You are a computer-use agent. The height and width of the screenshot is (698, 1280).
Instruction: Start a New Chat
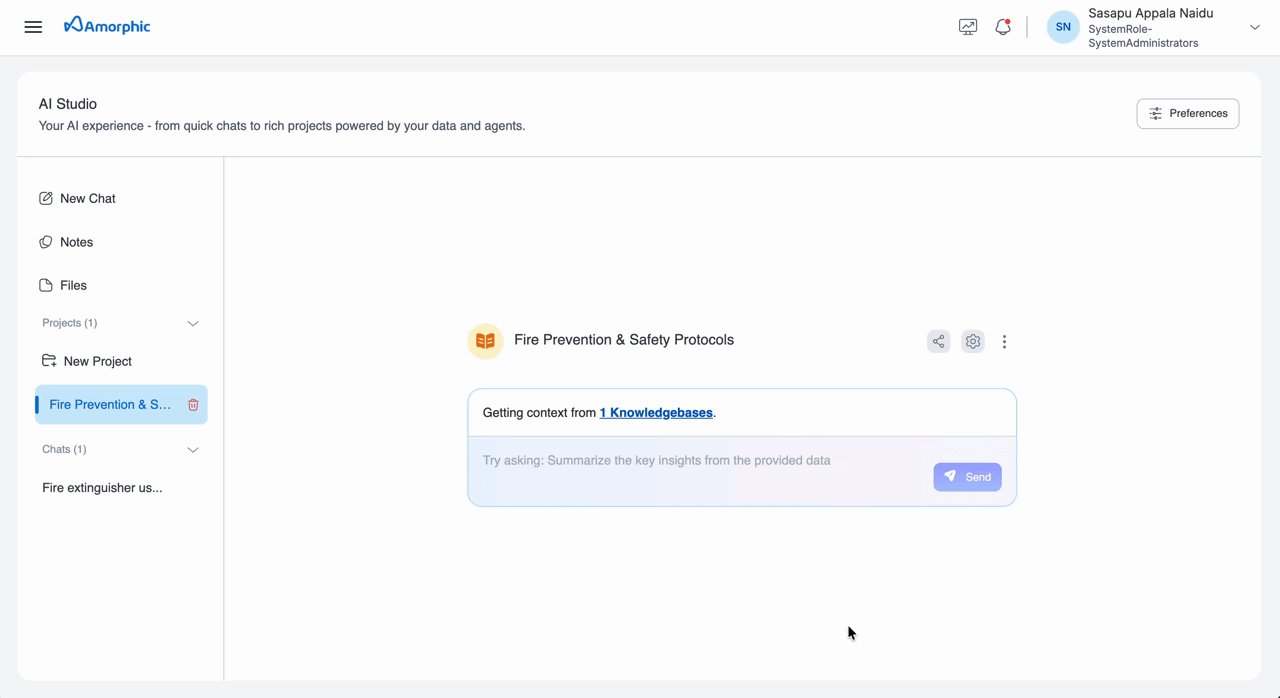coord(87,198)
